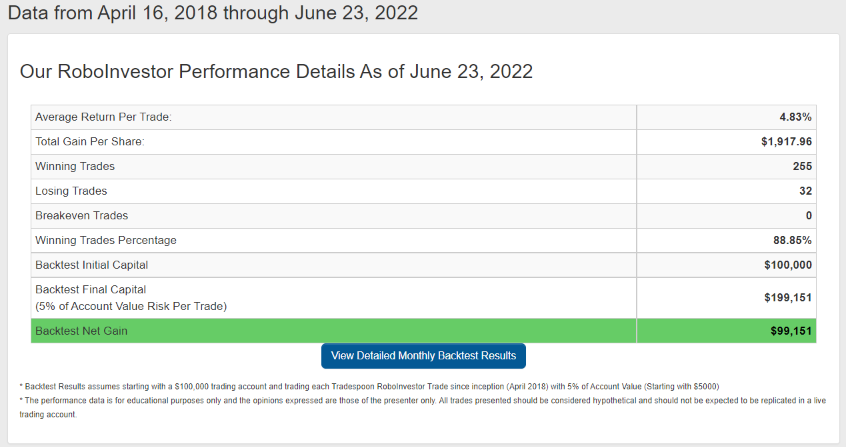Click the Winning Trades Percentage label
This screenshot has width=846, height=447.
click(x=106, y=240)
